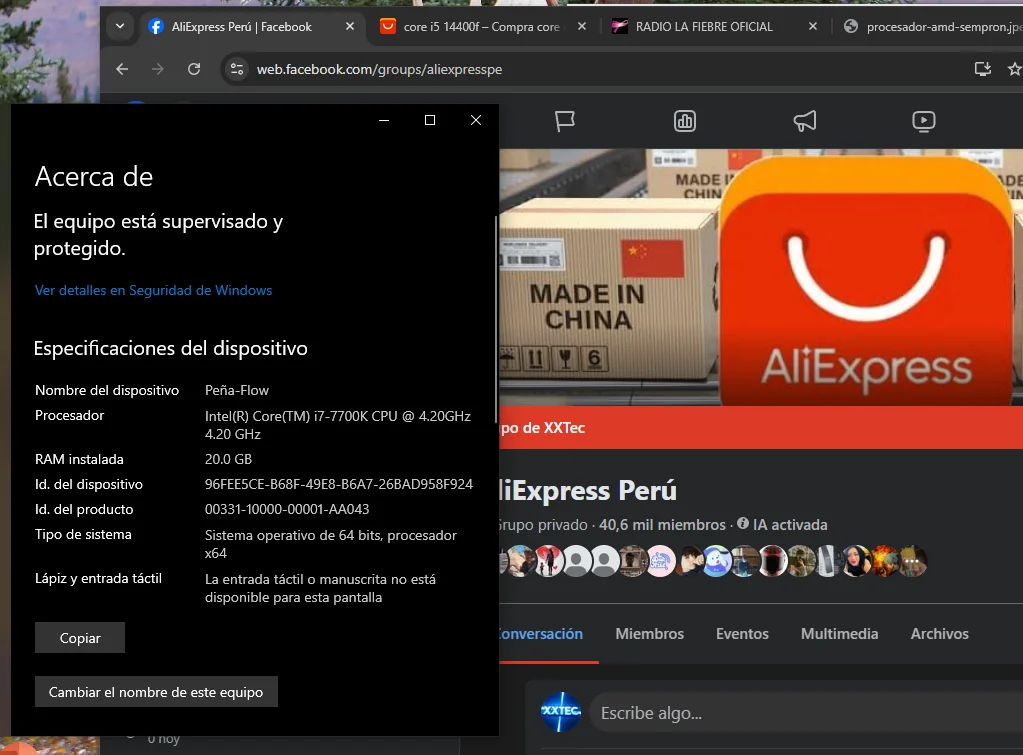Viewport: 1023px width, 755px height.
Task: Click the Escribe algo post field
Action: (x=806, y=713)
